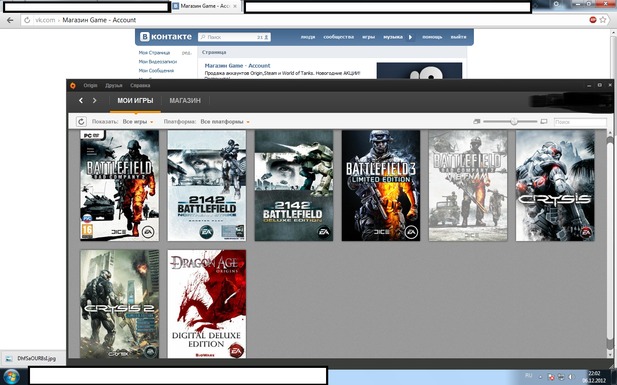Close the Магазин Game browser tab
This screenshot has height=385, width=617.
point(235,6)
